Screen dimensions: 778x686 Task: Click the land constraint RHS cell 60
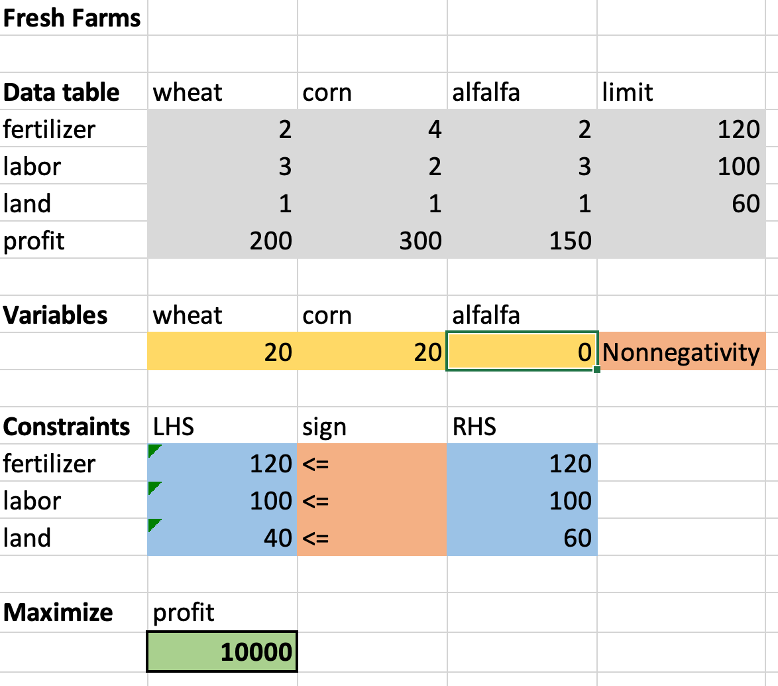tap(521, 538)
